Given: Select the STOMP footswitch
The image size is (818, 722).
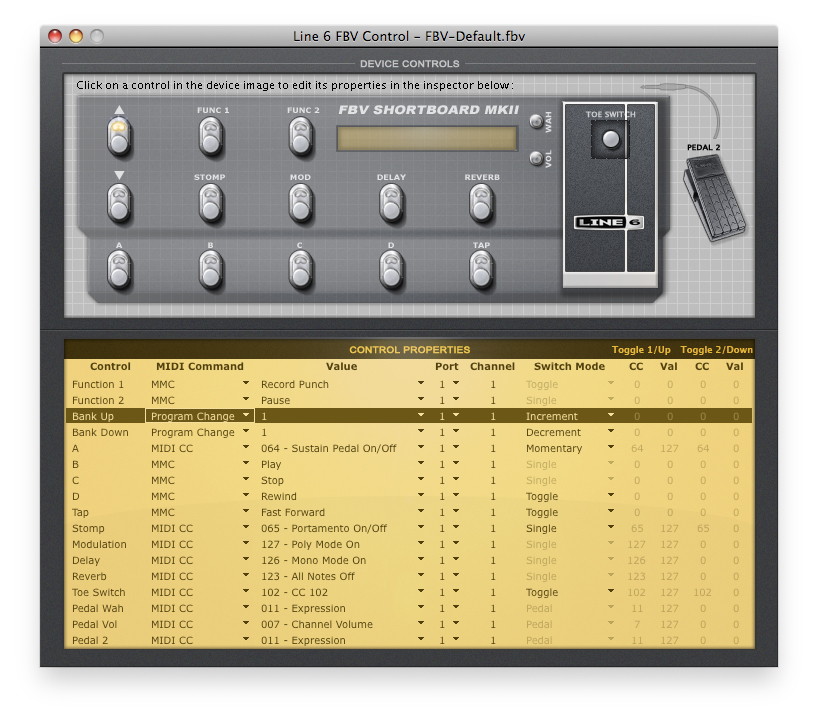Looking at the screenshot, I should click(x=211, y=204).
